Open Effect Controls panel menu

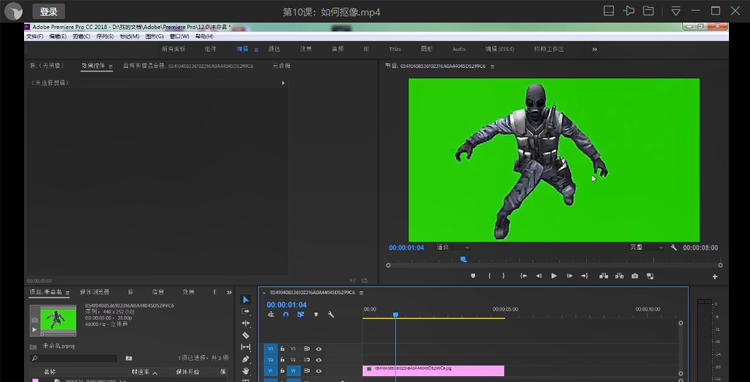pos(110,66)
